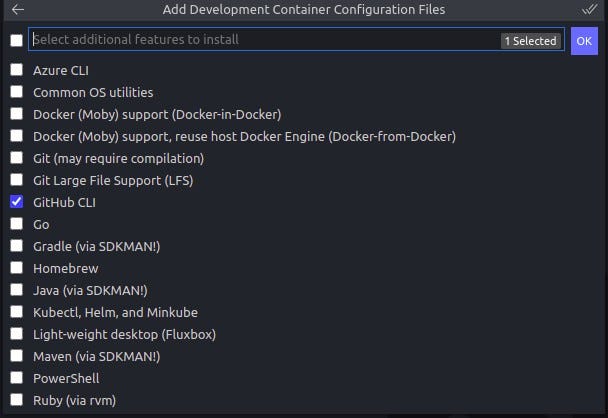Enable Gradle (via SDKMAN!) feature
Screen dimensions: 608x418
coord(16,246)
